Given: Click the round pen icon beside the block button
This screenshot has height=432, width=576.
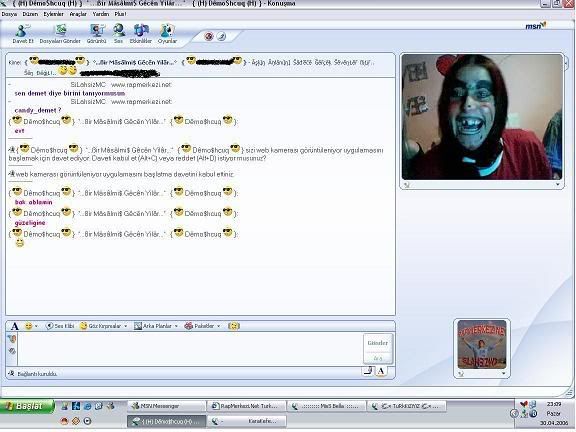Looking at the screenshot, I should pos(221,36).
